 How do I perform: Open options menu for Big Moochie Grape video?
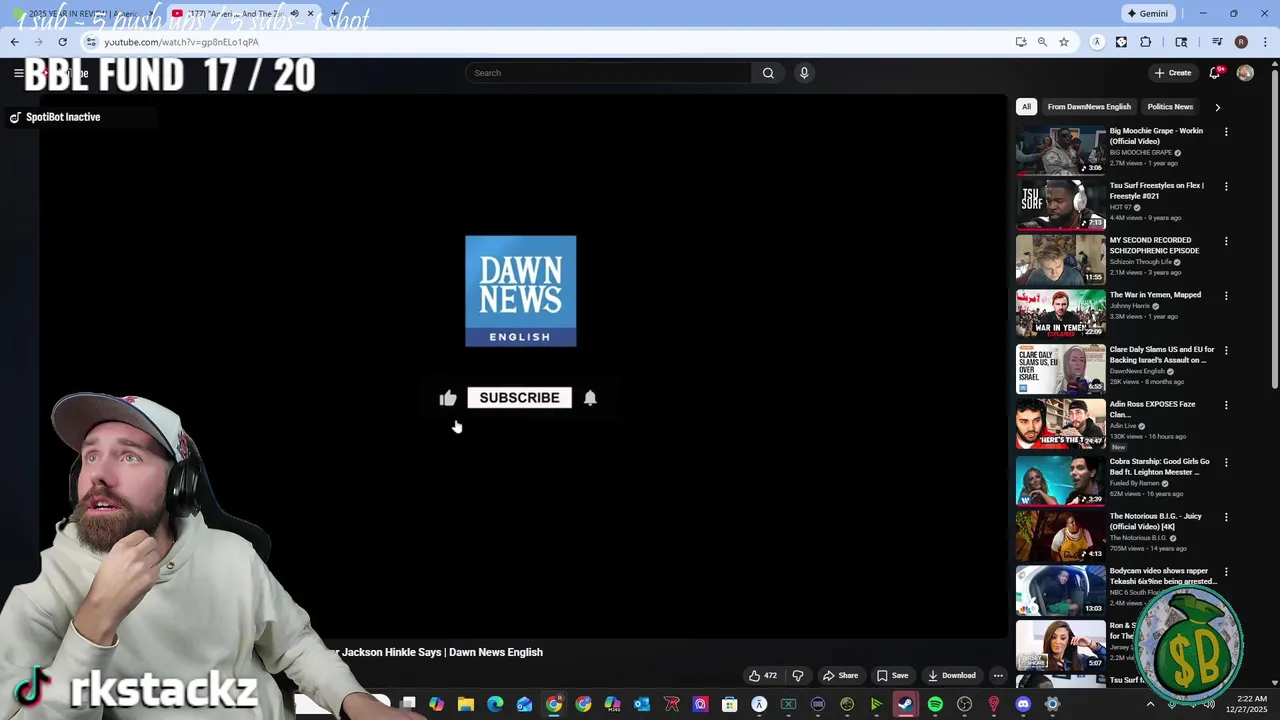pyautogui.click(x=1226, y=132)
